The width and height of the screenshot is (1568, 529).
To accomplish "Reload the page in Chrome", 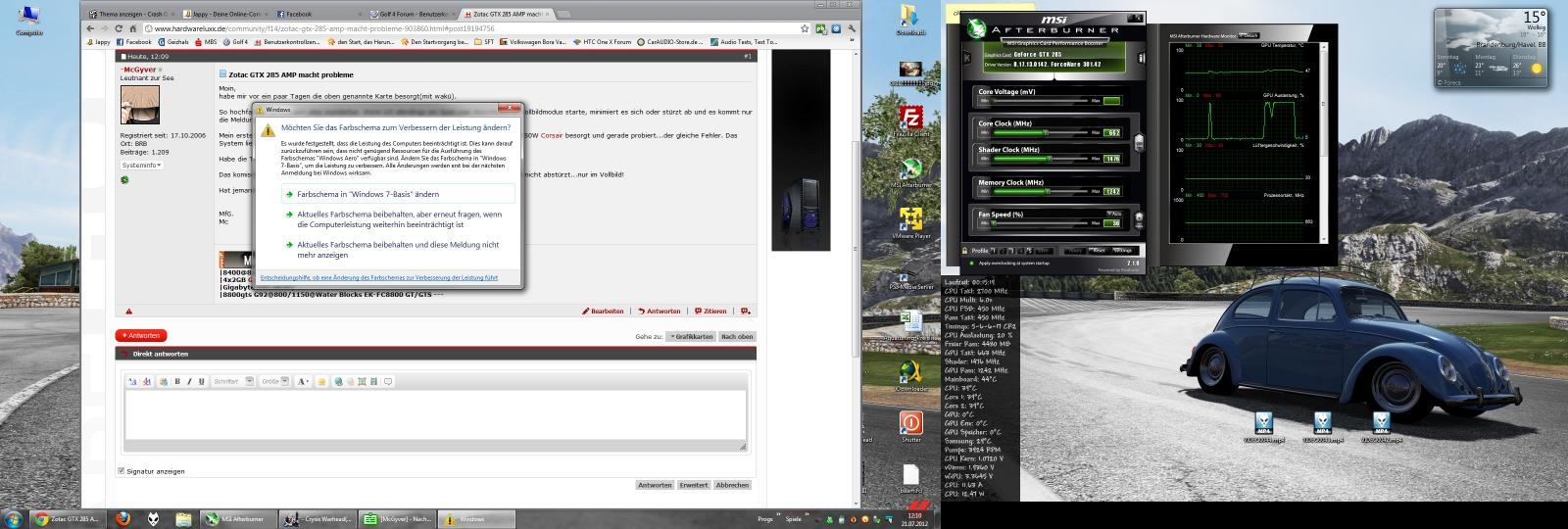I will click(119, 28).
